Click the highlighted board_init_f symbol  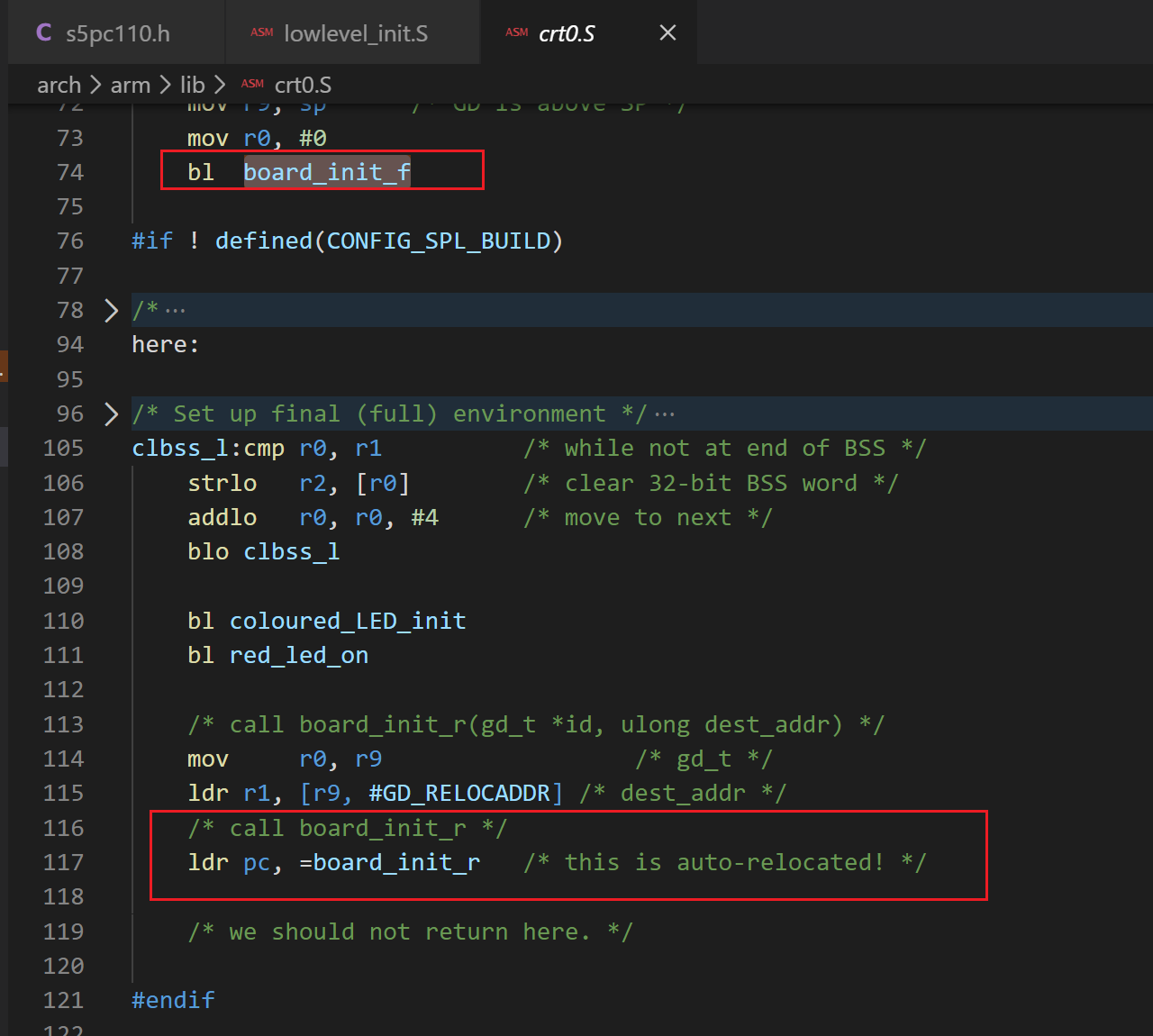coord(327,172)
